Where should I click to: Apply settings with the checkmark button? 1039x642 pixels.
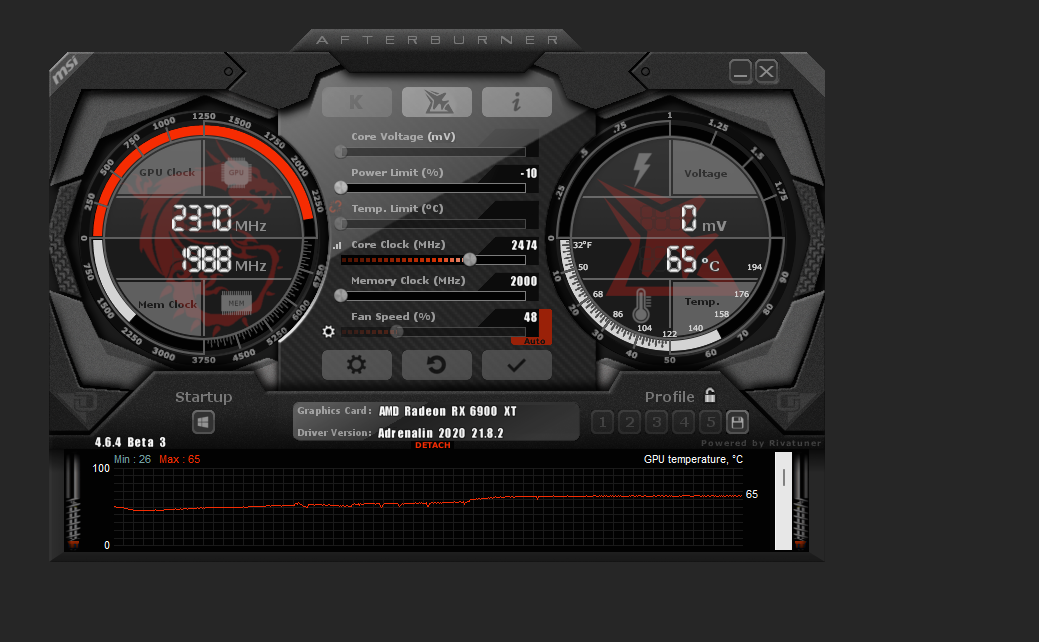(x=517, y=365)
